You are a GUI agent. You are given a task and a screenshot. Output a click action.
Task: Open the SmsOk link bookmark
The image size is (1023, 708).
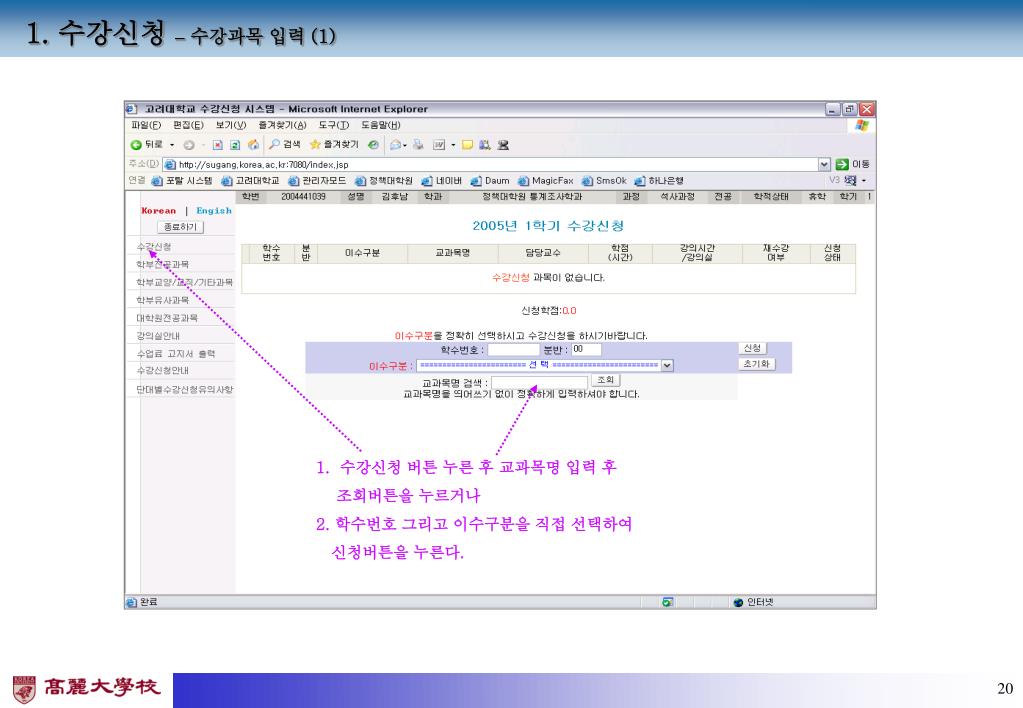pos(604,181)
